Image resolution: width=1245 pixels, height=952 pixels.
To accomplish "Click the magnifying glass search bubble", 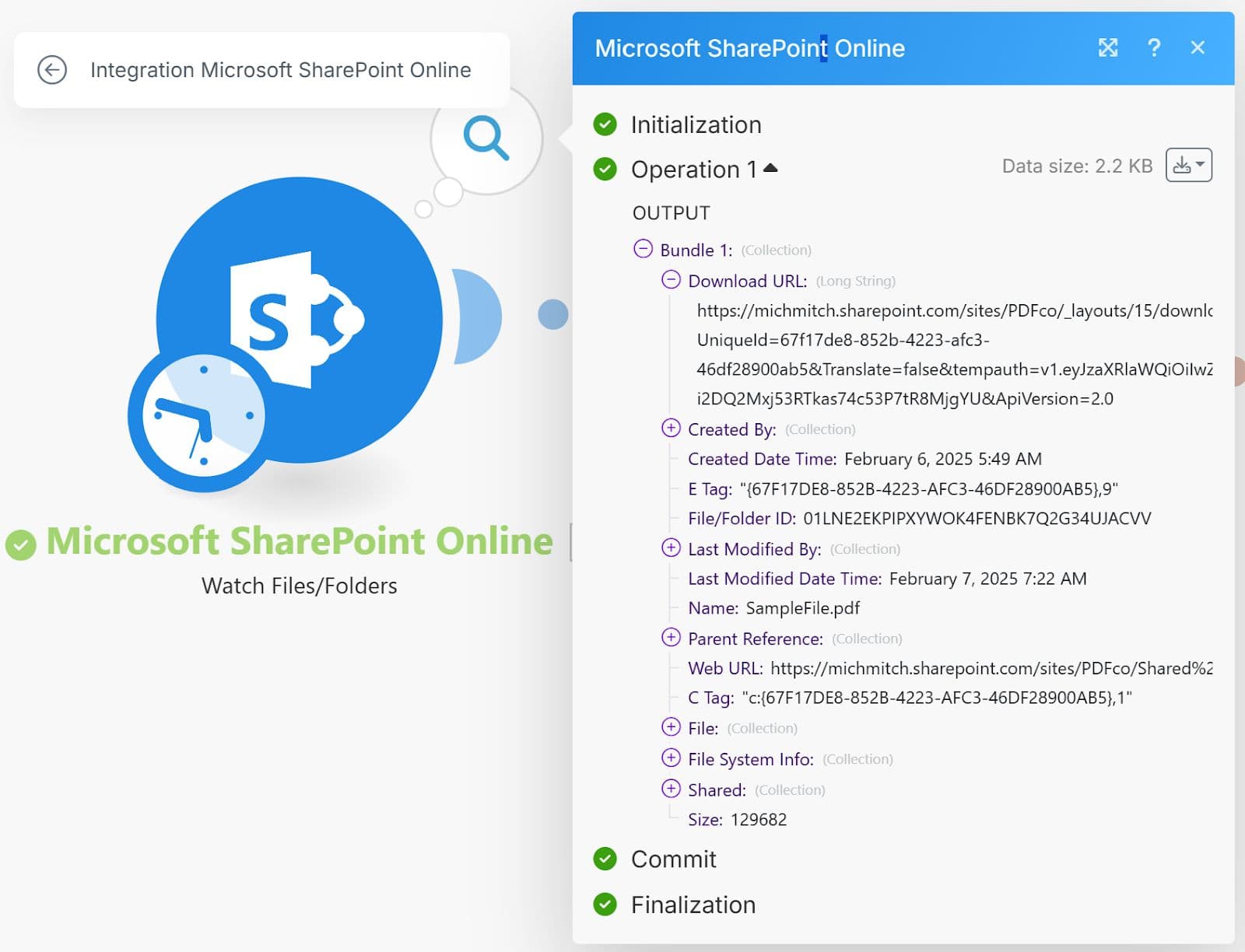I will tap(486, 138).
